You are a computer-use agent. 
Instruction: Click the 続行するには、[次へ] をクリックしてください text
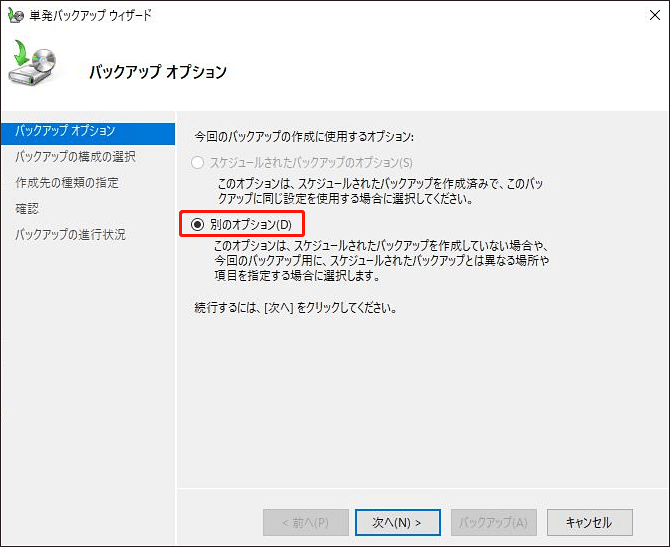click(296, 308)
